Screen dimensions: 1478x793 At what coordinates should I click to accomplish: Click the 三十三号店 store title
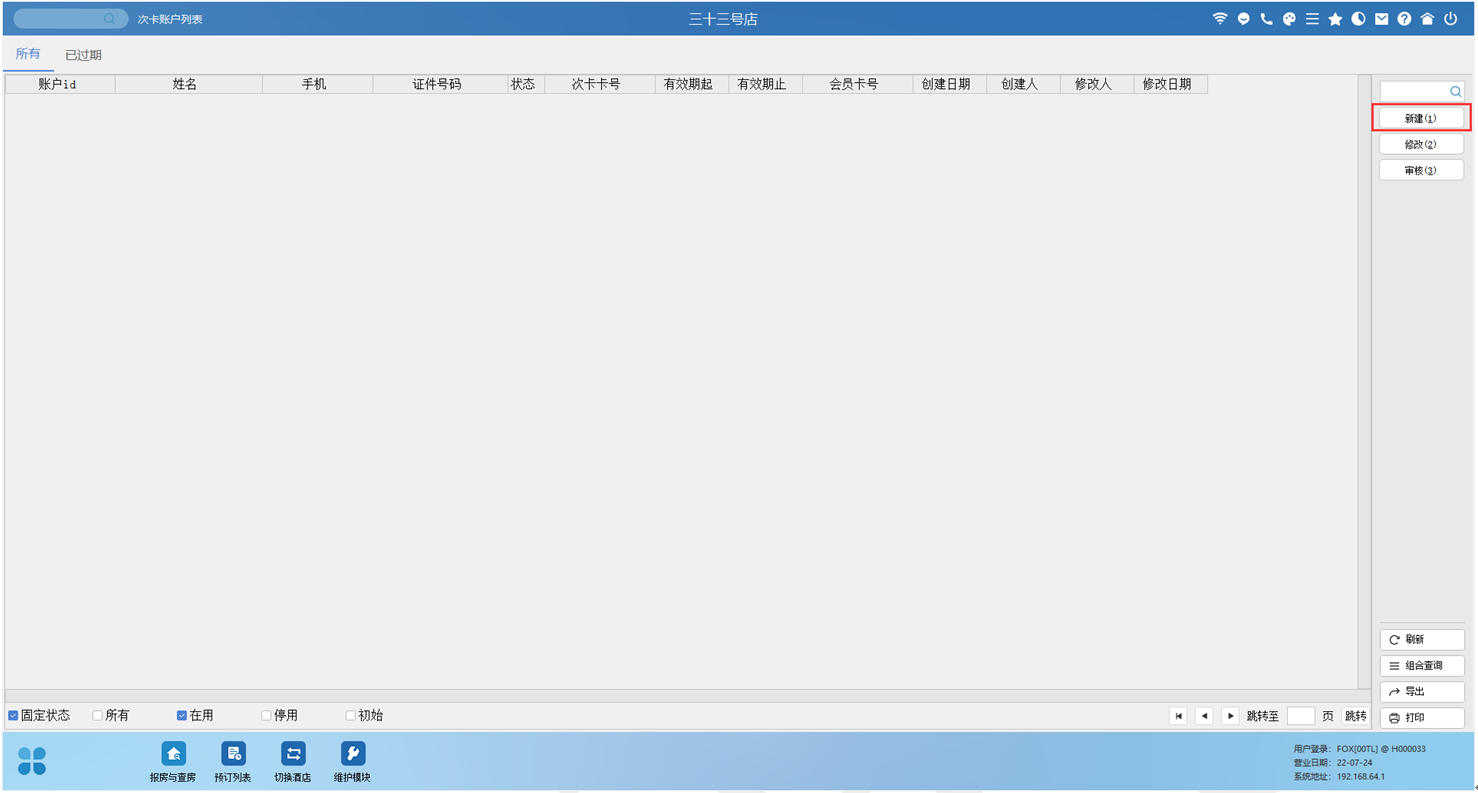tap(723, 19)
